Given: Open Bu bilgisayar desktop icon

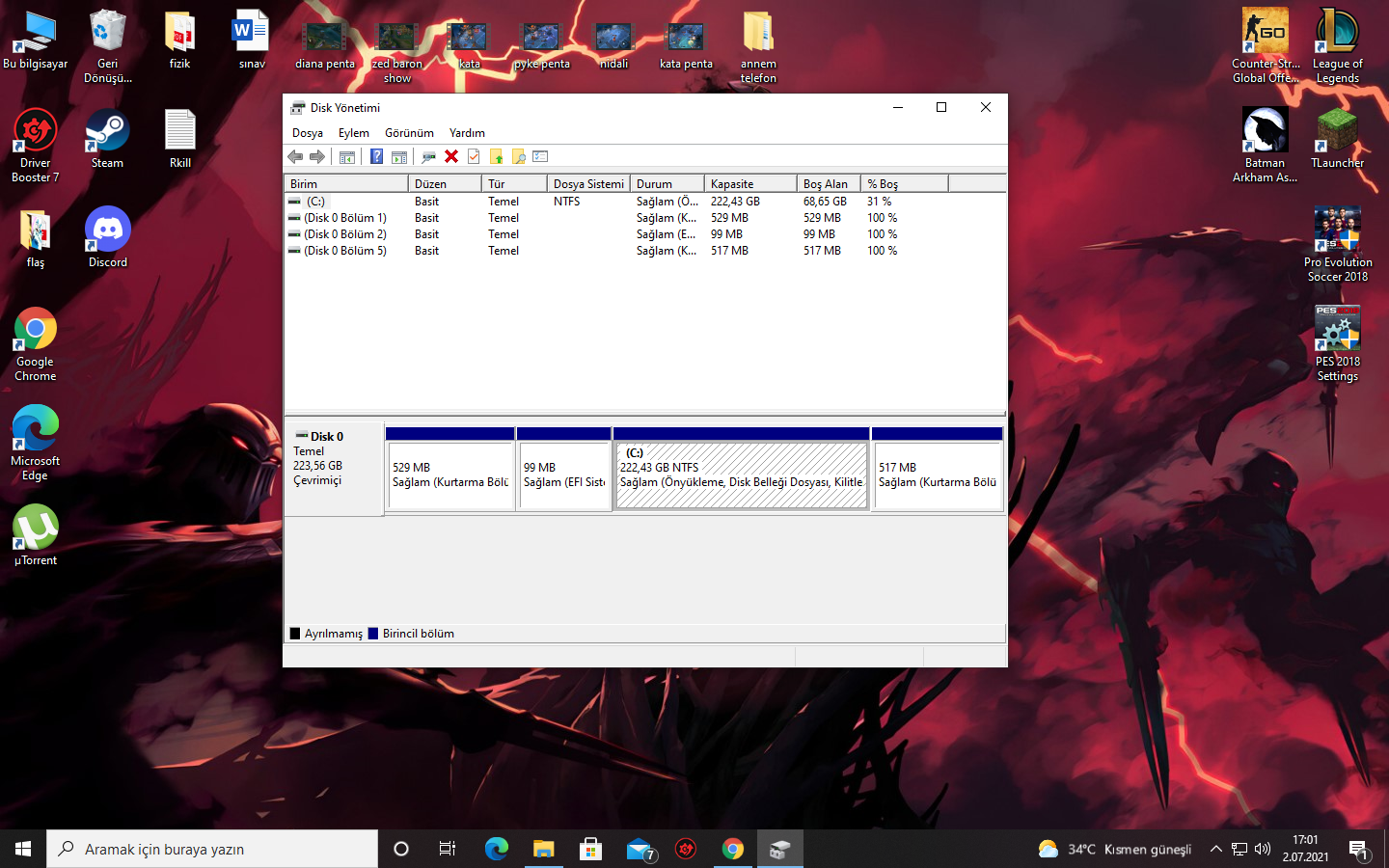Looking at the screenshot, I should [x=36, y=41].
